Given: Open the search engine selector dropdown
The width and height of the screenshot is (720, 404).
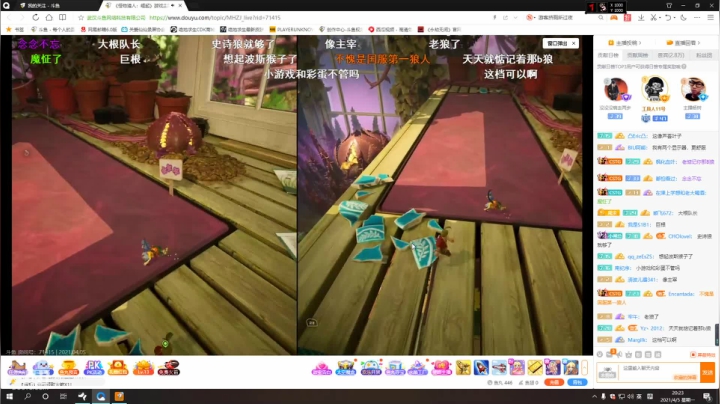Looking at the screenshot, I should [x=531, y=17].
